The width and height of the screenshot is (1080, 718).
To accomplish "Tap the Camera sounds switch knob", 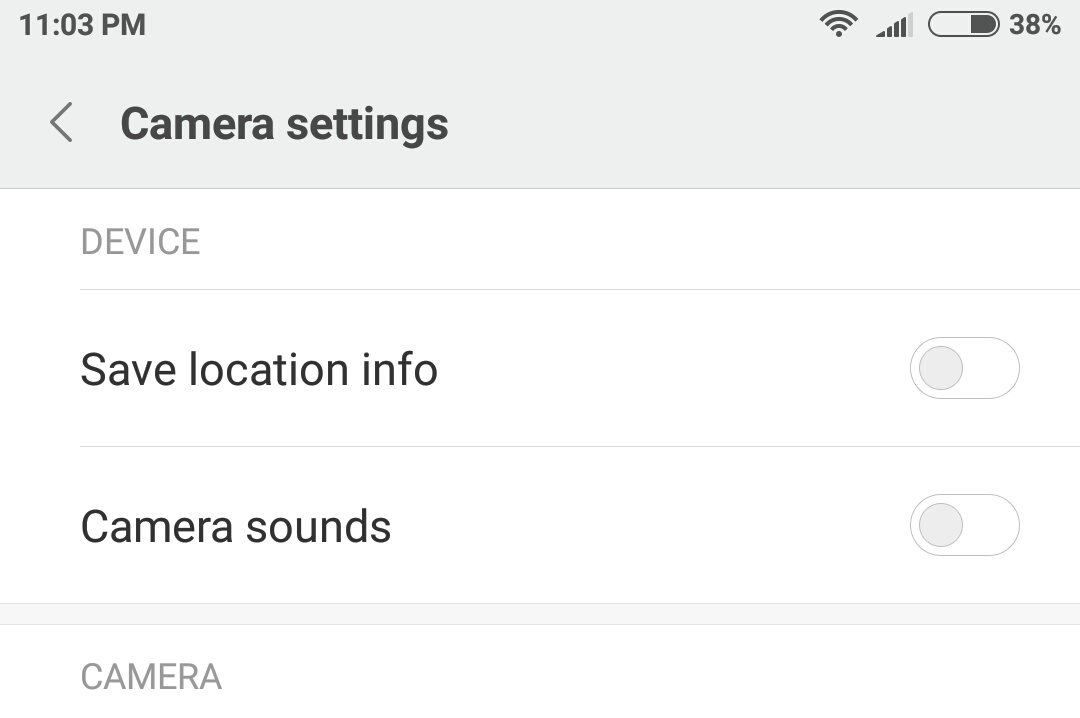I will pos(941,525).
